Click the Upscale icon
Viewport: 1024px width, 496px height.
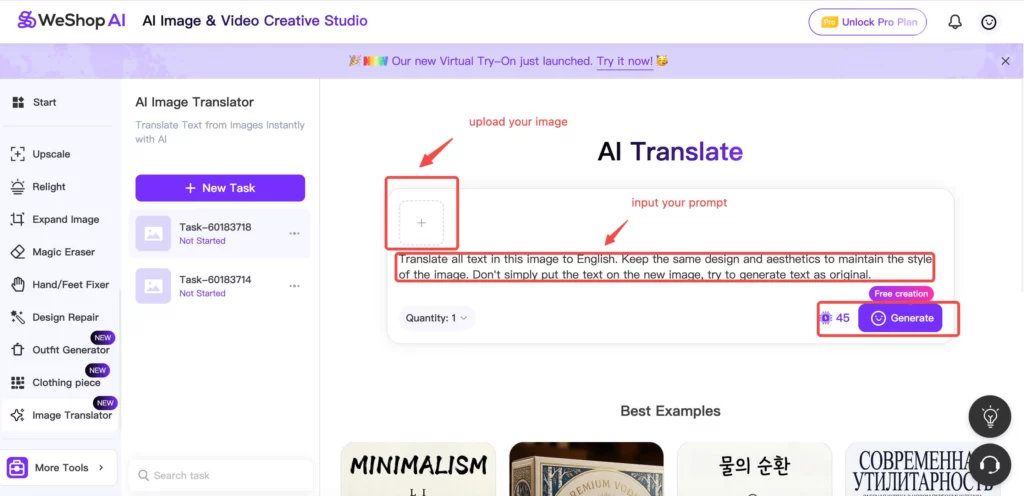pyautogui.click(x=18, y=155)
